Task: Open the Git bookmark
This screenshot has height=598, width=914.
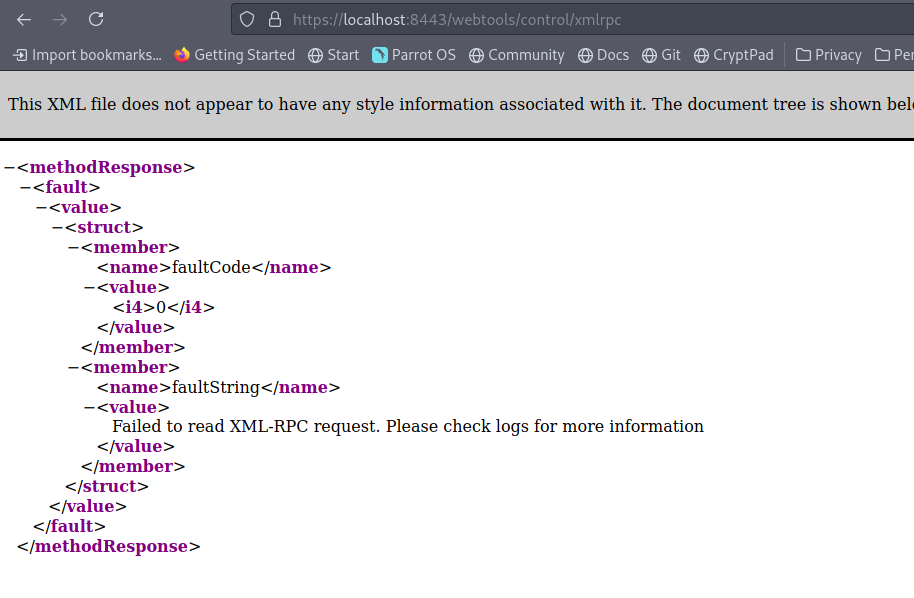Action: pyautogui.click(x=661, y=55)
